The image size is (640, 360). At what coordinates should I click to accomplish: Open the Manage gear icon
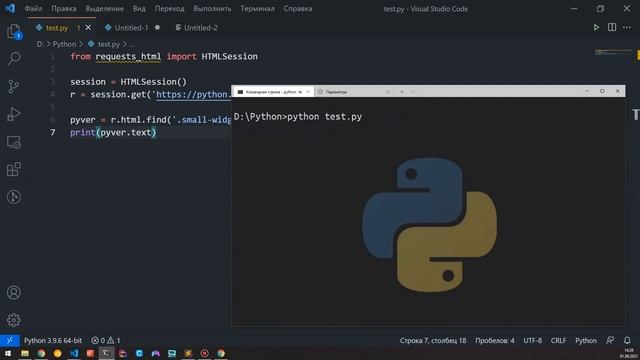click(x=14, y=320)
